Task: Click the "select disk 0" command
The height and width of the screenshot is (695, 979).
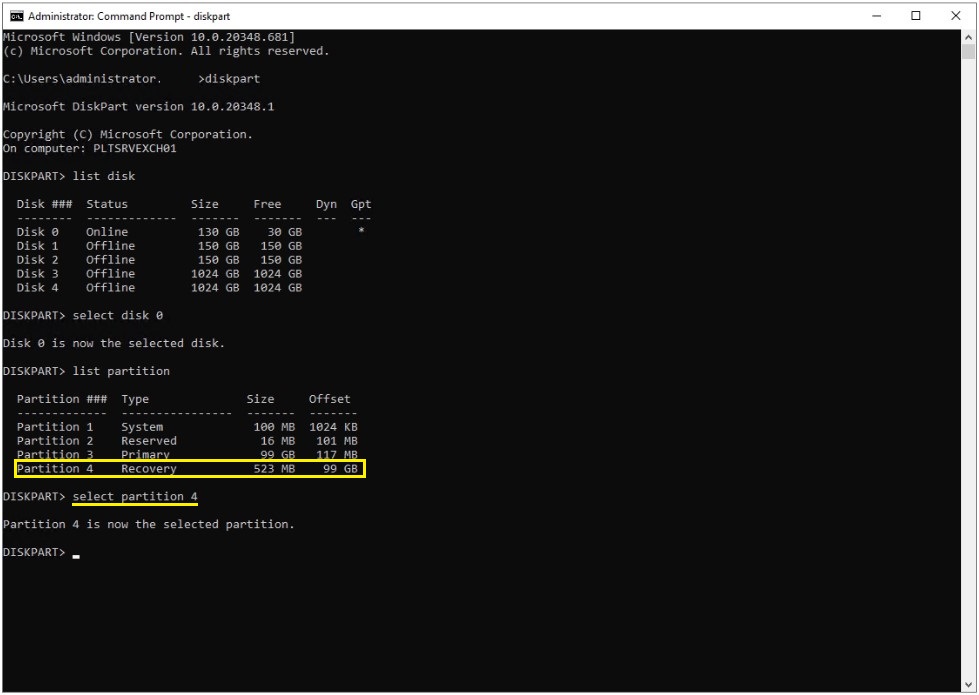Action: 117,315
